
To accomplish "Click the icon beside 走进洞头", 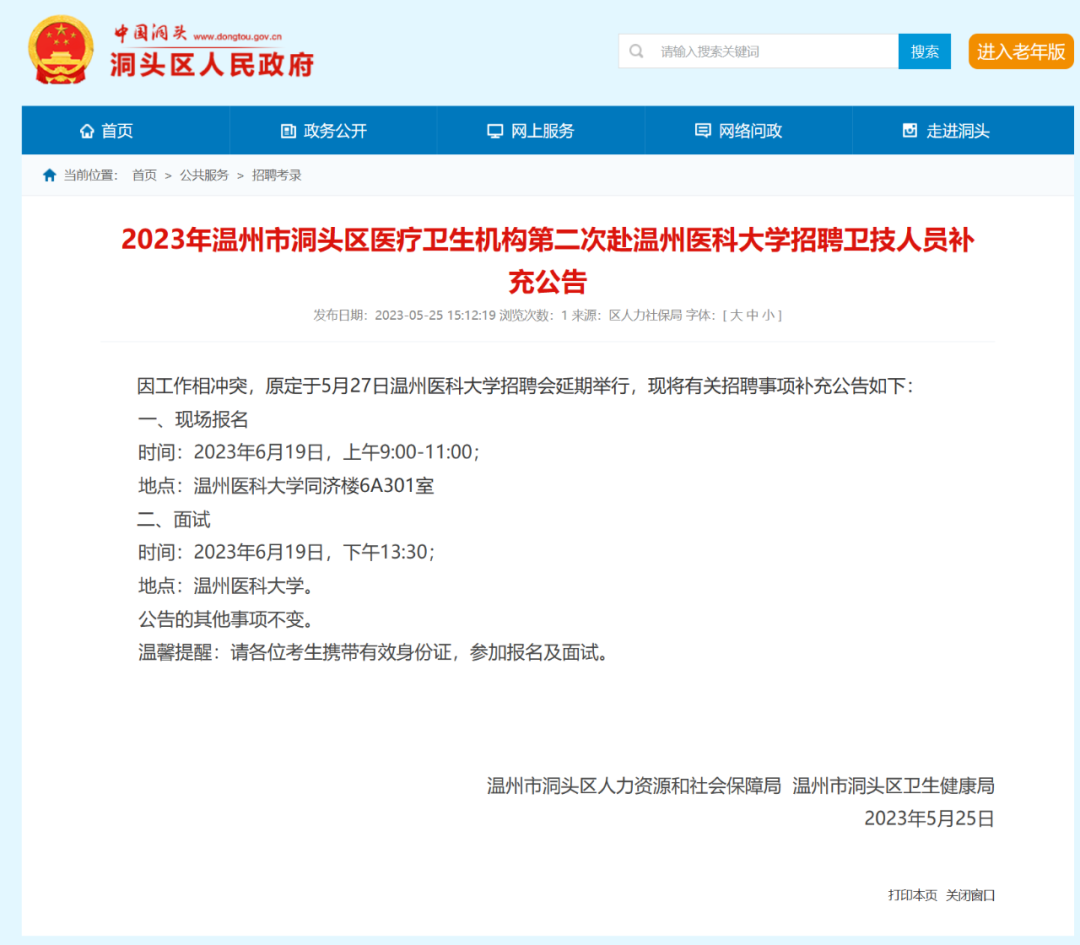I will click(x=909, y=130).
